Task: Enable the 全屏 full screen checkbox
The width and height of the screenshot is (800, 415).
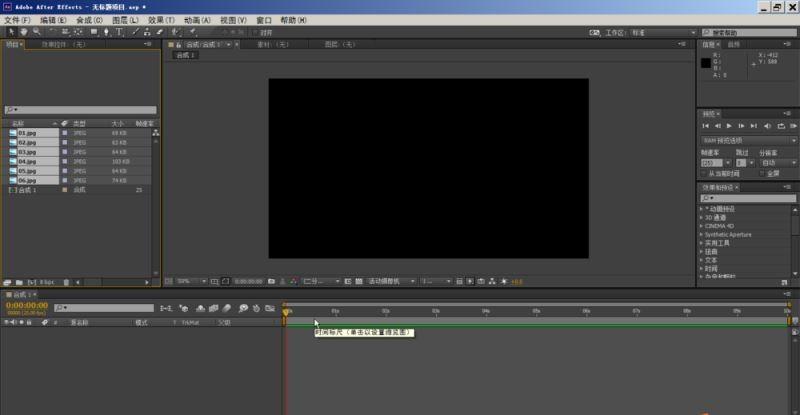Action: [x=763, y=173]
